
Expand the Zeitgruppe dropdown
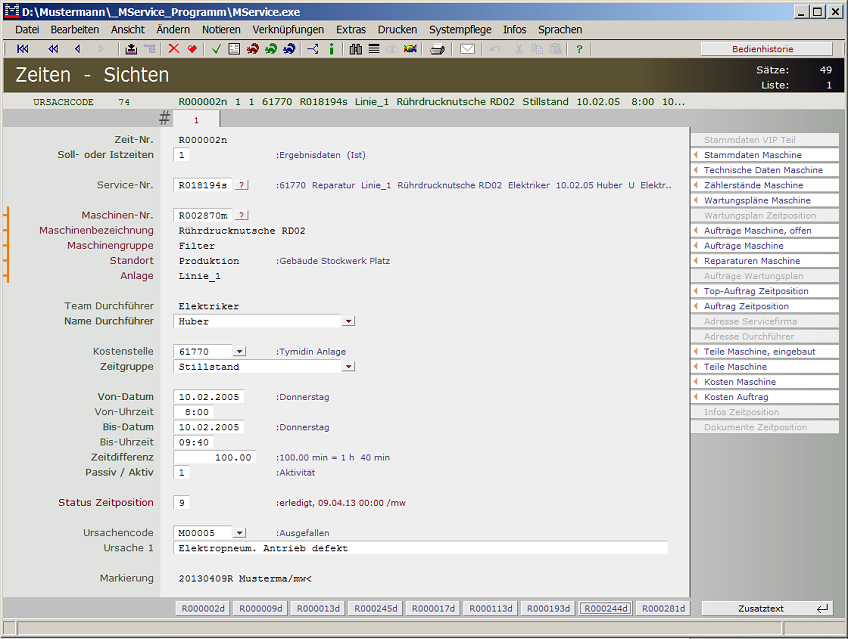(x=348, y=366)
